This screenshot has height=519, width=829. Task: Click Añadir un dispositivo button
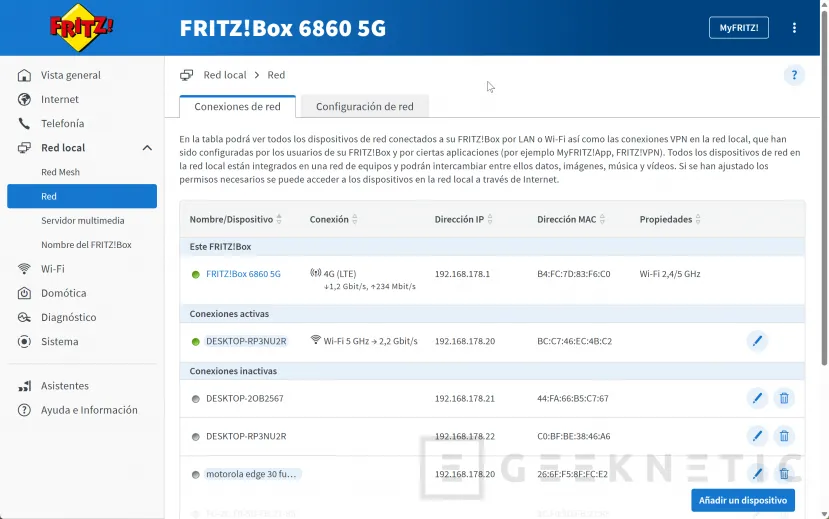[x=743, y=501]
